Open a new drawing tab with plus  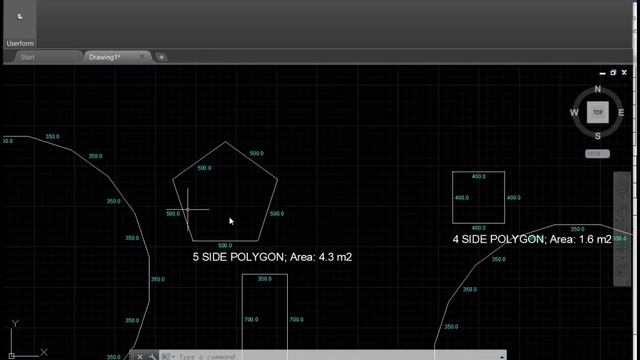click(x=161, y=57)
